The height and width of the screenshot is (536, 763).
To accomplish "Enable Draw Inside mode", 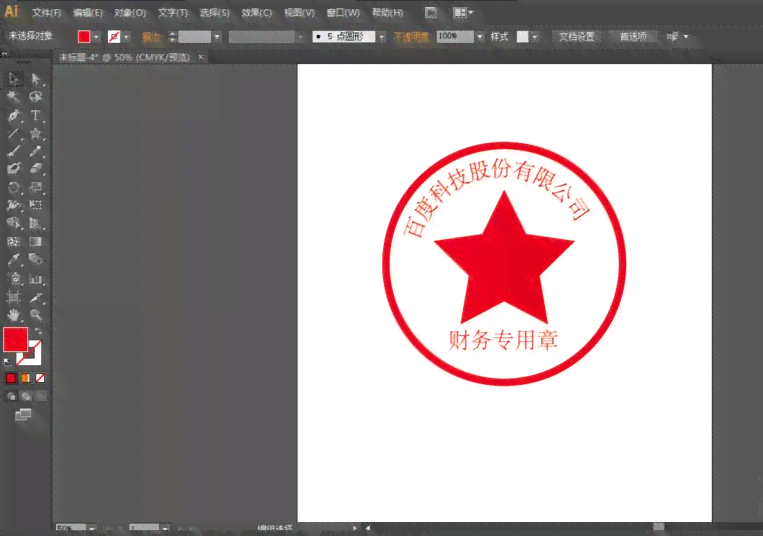I will (40, 396).
